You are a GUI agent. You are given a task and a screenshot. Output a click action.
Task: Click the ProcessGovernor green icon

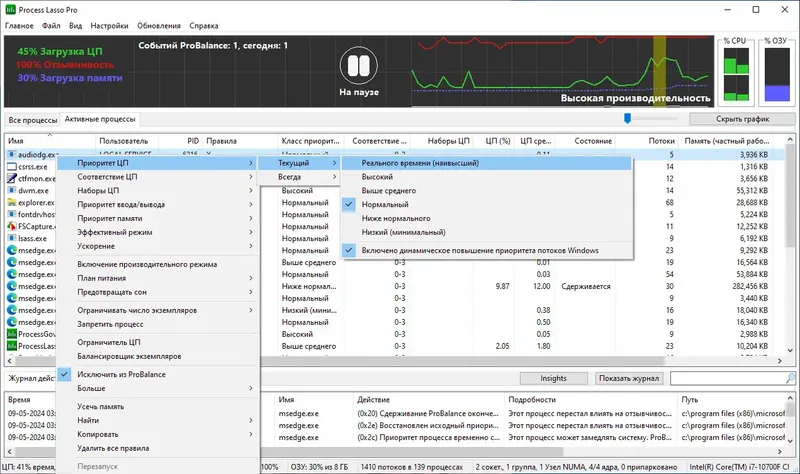click(12, 334)
